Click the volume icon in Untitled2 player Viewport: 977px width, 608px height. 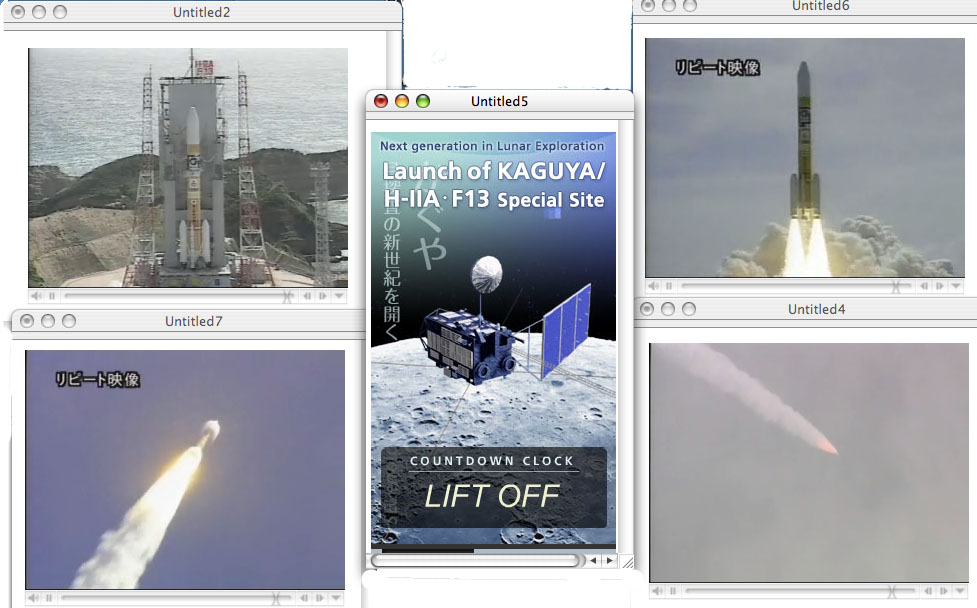[x=36, y=296]
